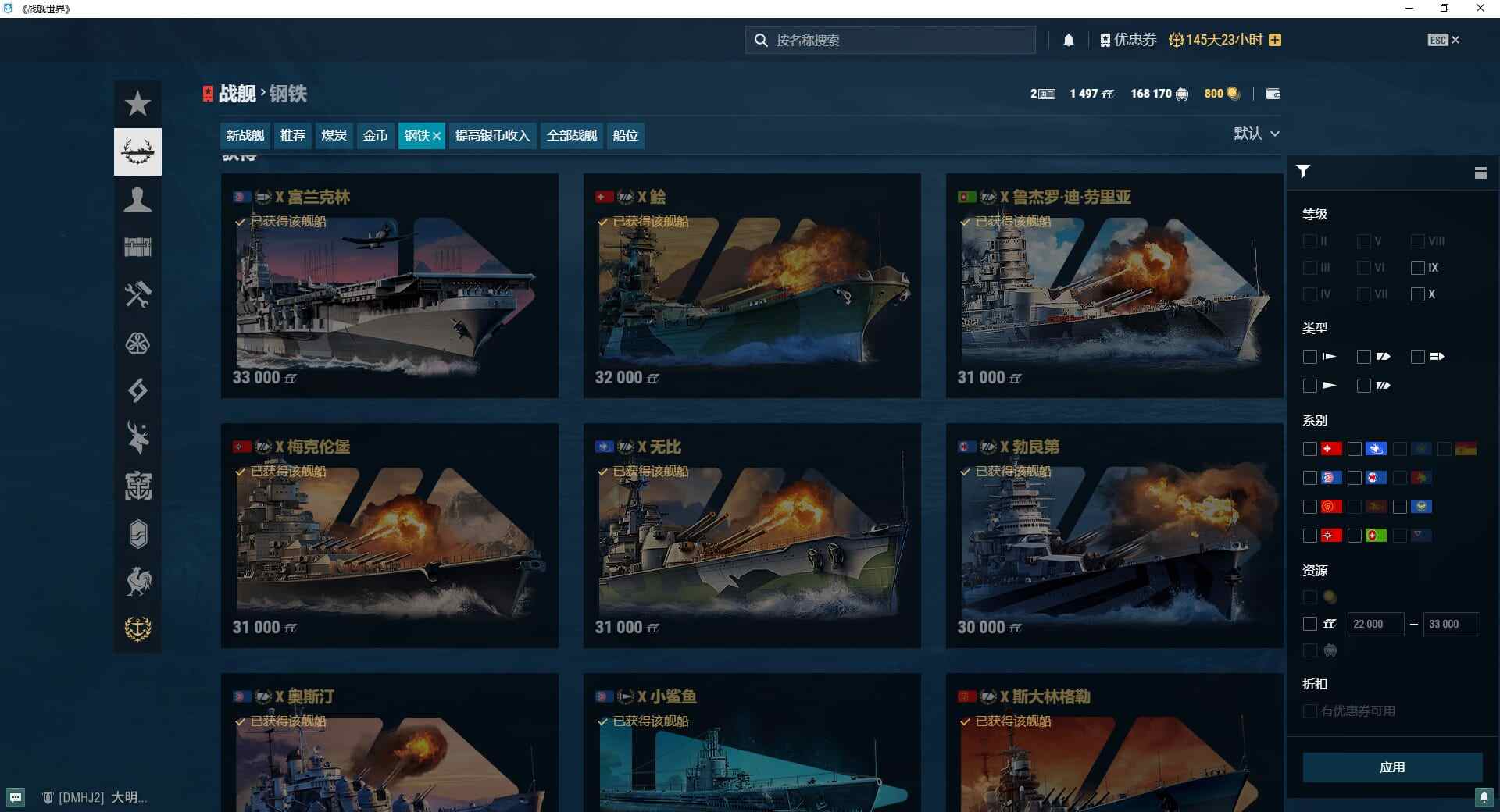
Task: Open the player profile sidebar icon
Action: point(137,201)
